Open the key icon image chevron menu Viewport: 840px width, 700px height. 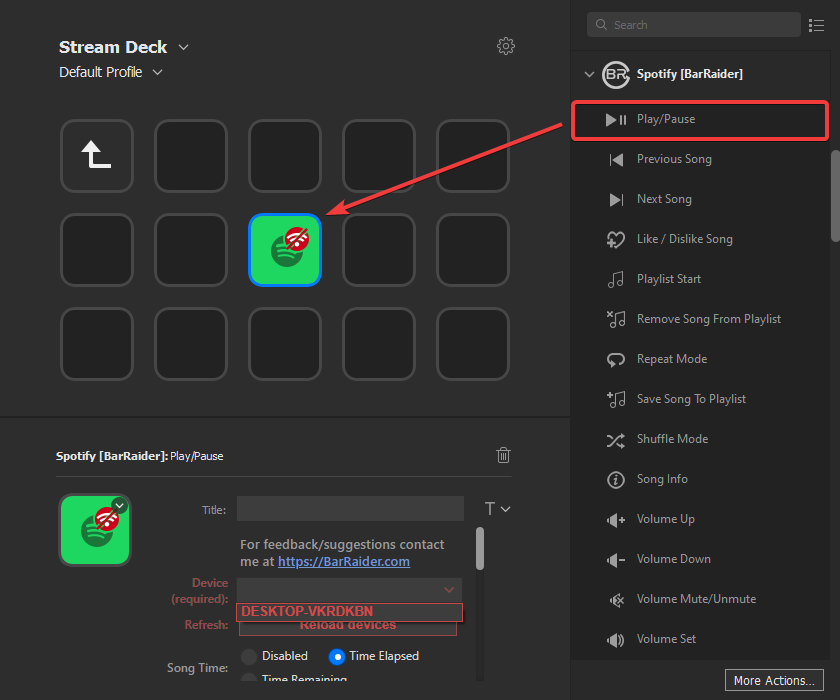[119, 506]
